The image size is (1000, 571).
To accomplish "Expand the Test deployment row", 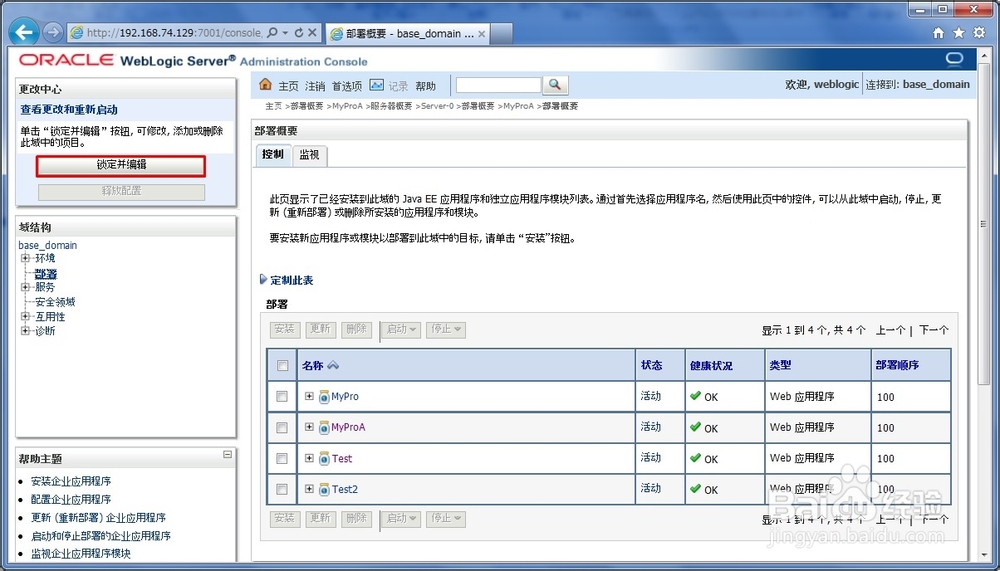I will coord(309,458).
